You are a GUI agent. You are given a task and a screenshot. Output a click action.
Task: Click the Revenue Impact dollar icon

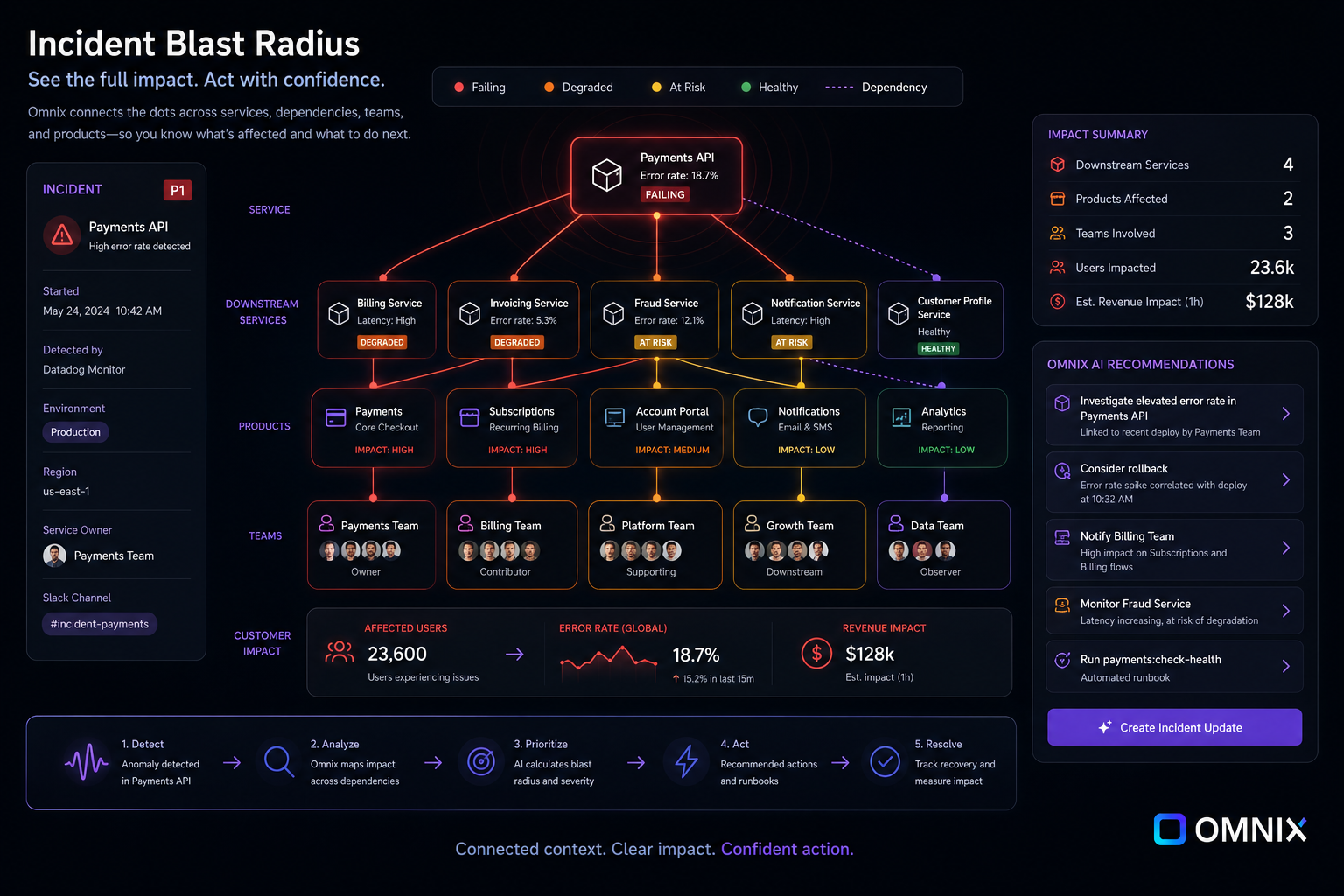coord(816,653)
